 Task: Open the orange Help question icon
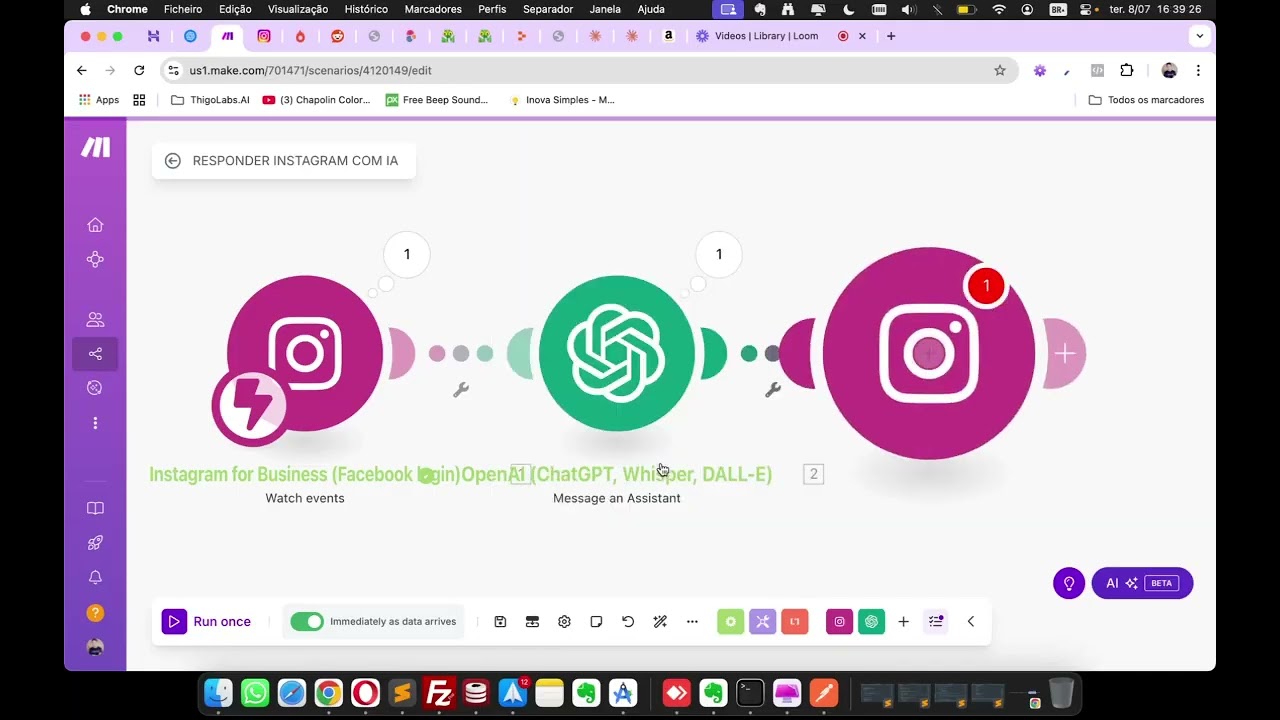coord(95,612)
